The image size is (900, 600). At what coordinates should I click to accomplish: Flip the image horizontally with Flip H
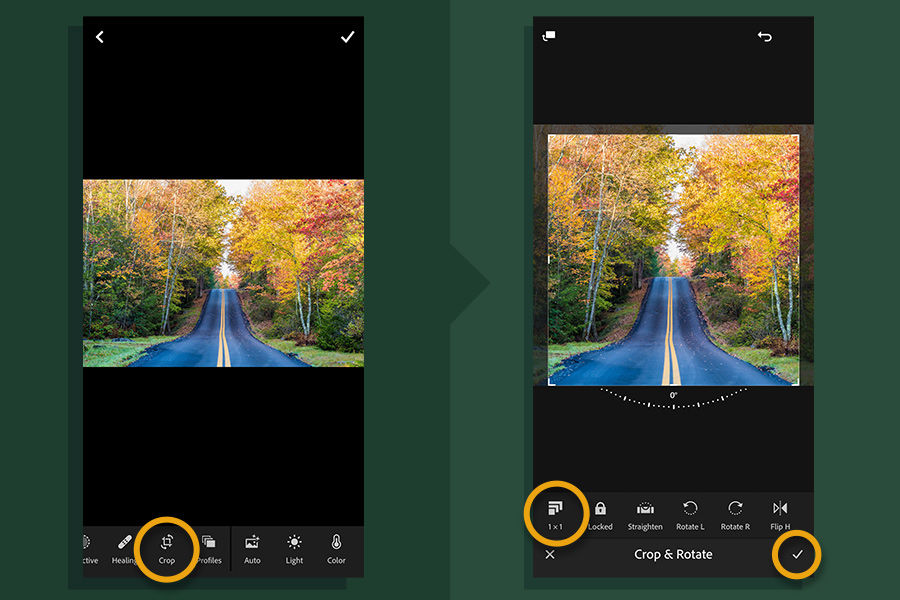[x=781, y=510]
